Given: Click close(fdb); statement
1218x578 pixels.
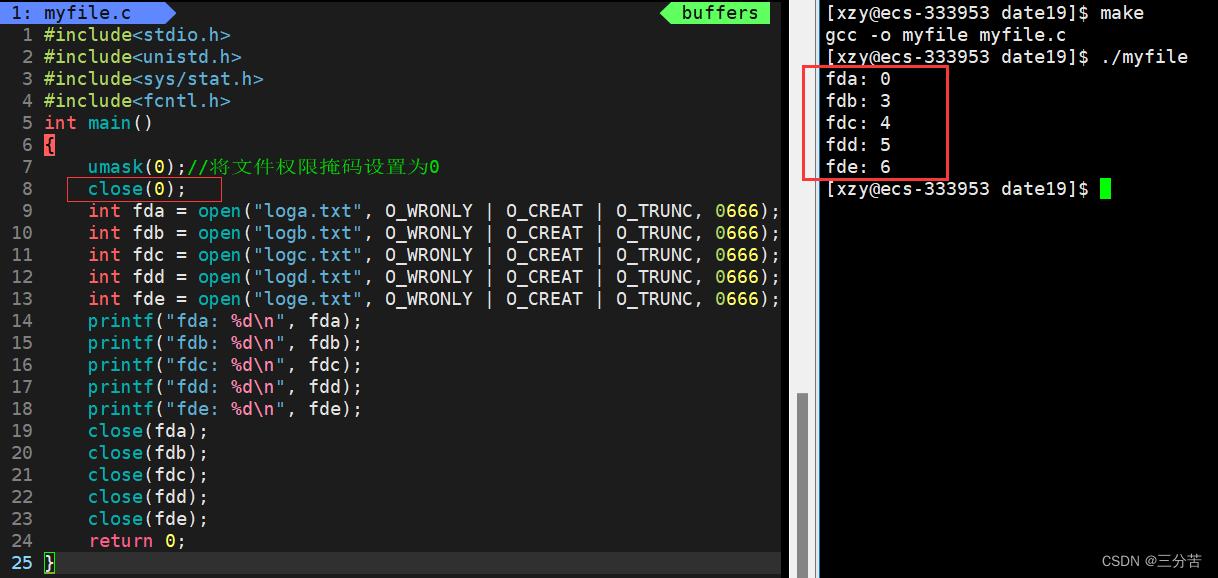Looking at the screenshot, I should tap(148, 453).
